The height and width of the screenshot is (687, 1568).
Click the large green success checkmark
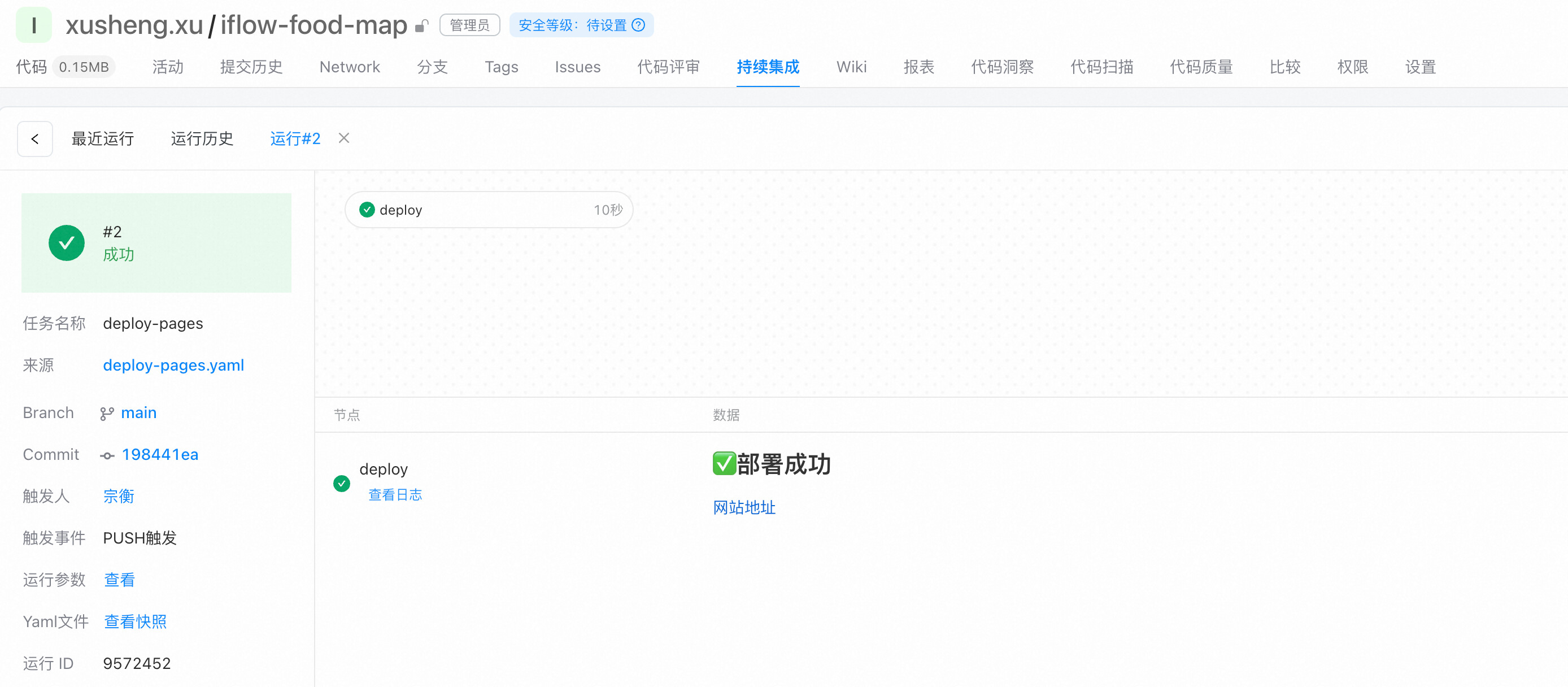[x=66, y=243]
